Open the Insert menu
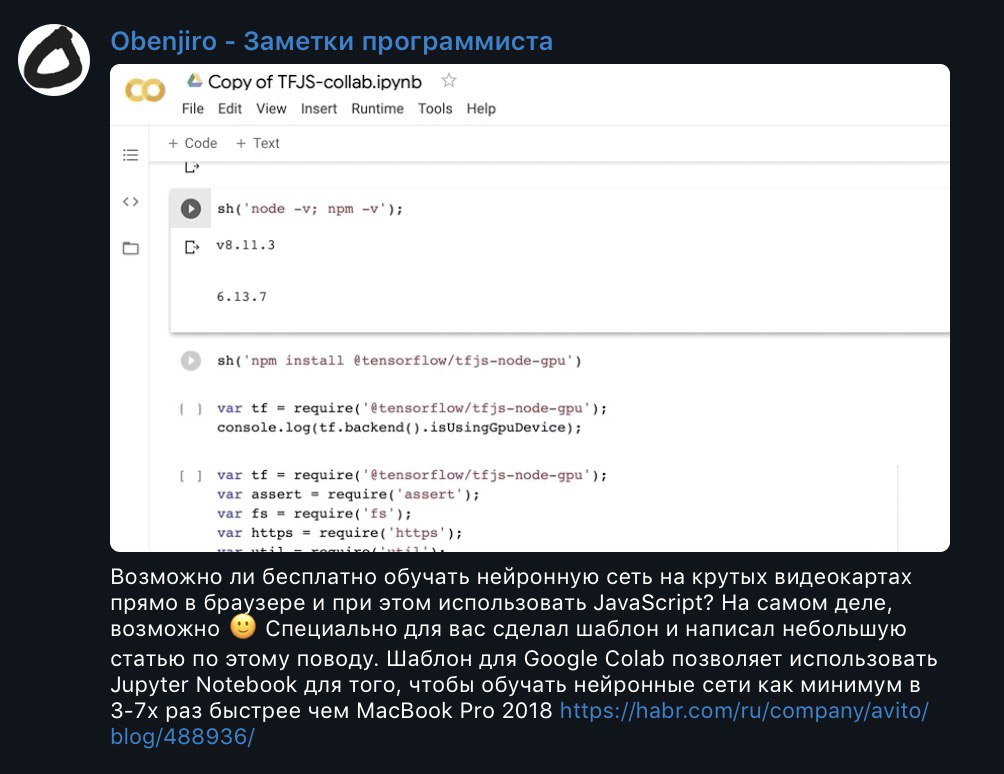Viewport: 1004px width, 774px height. click(319, 109)
